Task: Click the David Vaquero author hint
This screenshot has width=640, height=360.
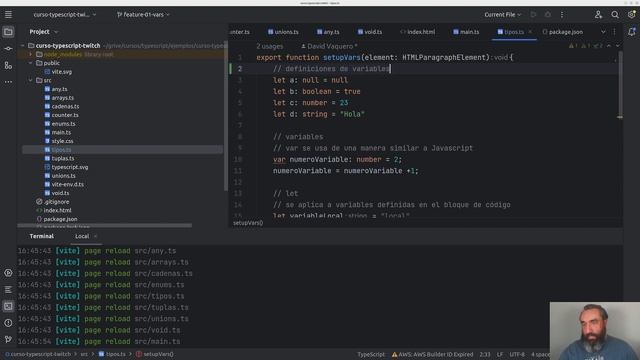Action: pyautogui.click(x=329, y=47)
